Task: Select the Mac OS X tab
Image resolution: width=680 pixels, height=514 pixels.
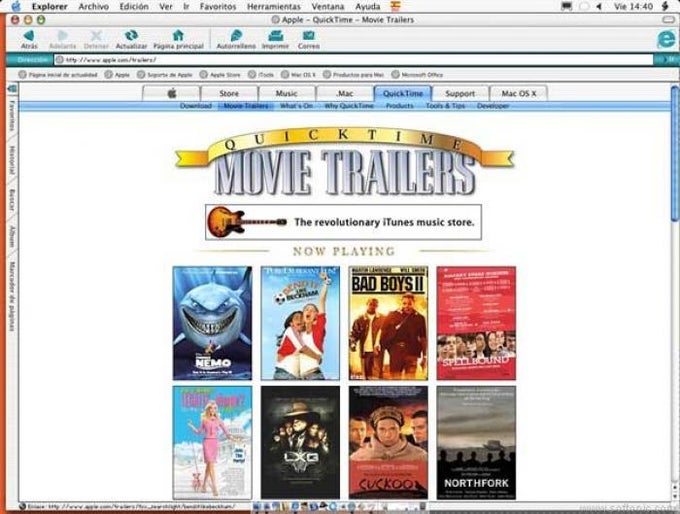Action: 519,93
